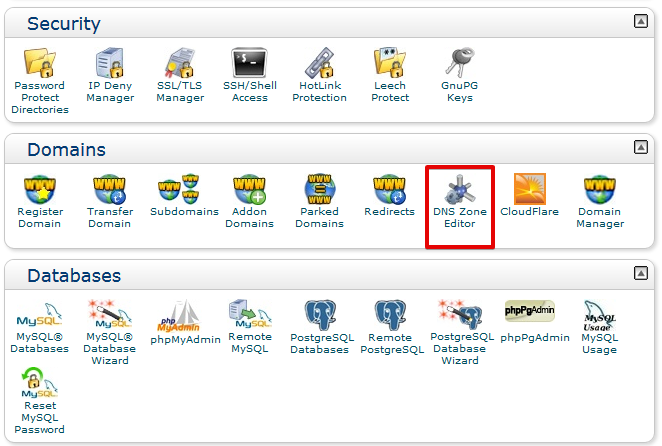This screenshot has height=446, width=662.
Task: Open Subdomains manager
Action: (x=184, y=195)
